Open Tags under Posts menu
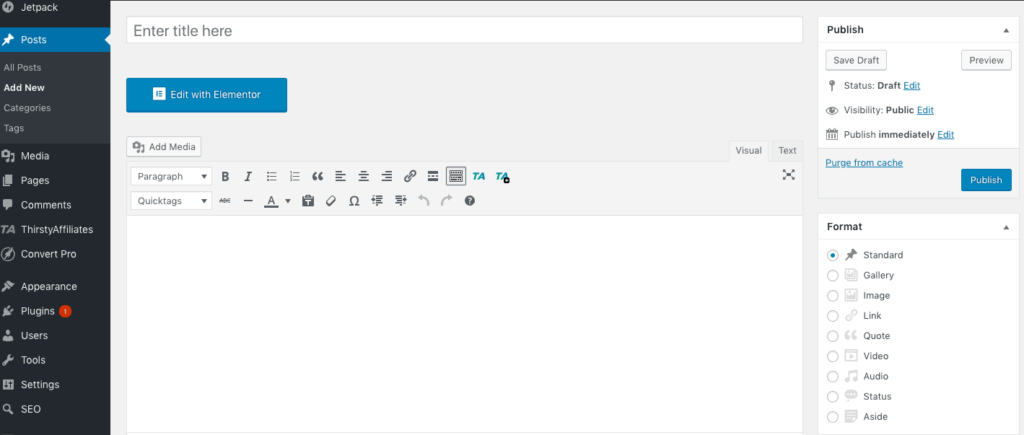Screen dimensions: 1024x435 coord(14,128)
